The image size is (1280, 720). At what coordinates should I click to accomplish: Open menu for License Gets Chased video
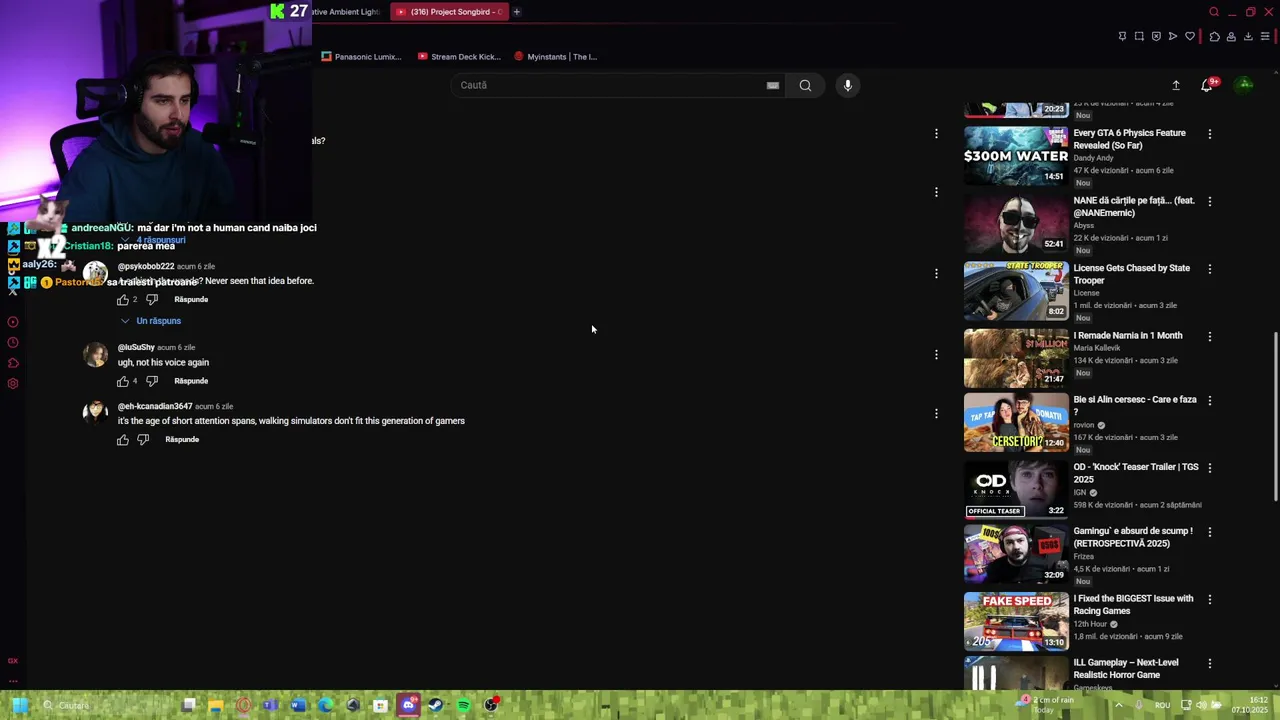[x=1209, y=269]
